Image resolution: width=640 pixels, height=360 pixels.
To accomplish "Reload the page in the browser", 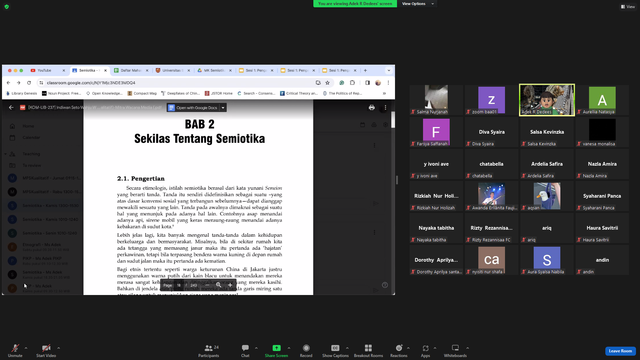I will [29, 82].
